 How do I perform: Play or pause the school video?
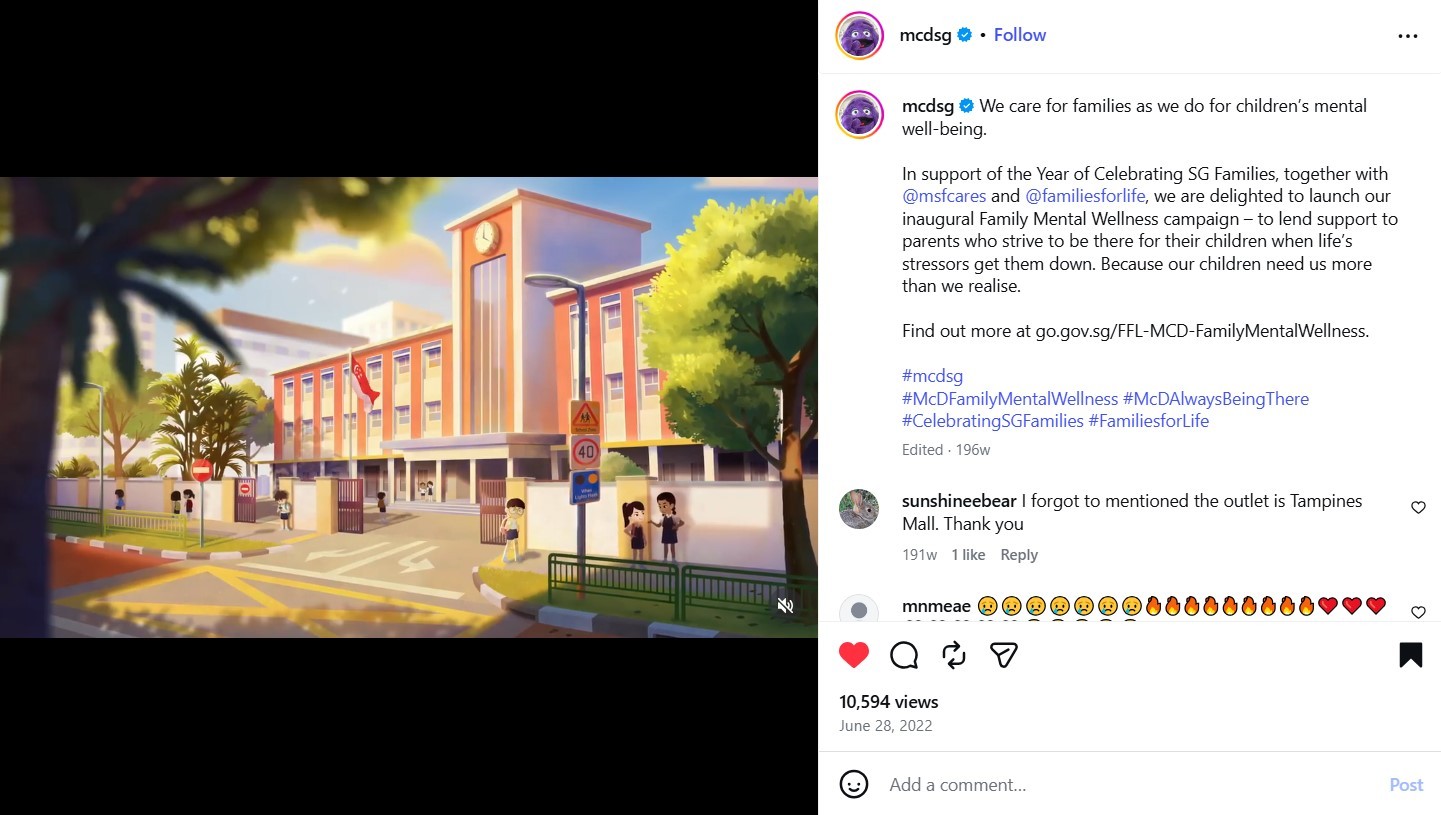[x=409, y=407]
